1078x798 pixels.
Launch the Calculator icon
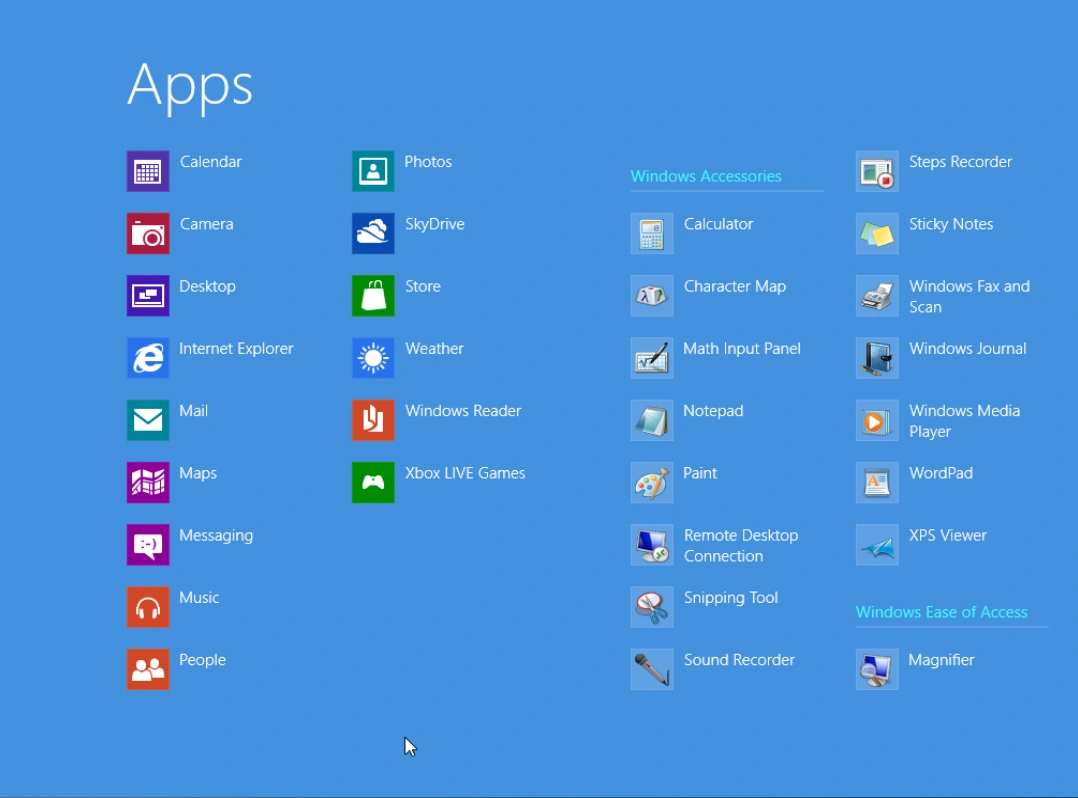click(x=652, y=234)
